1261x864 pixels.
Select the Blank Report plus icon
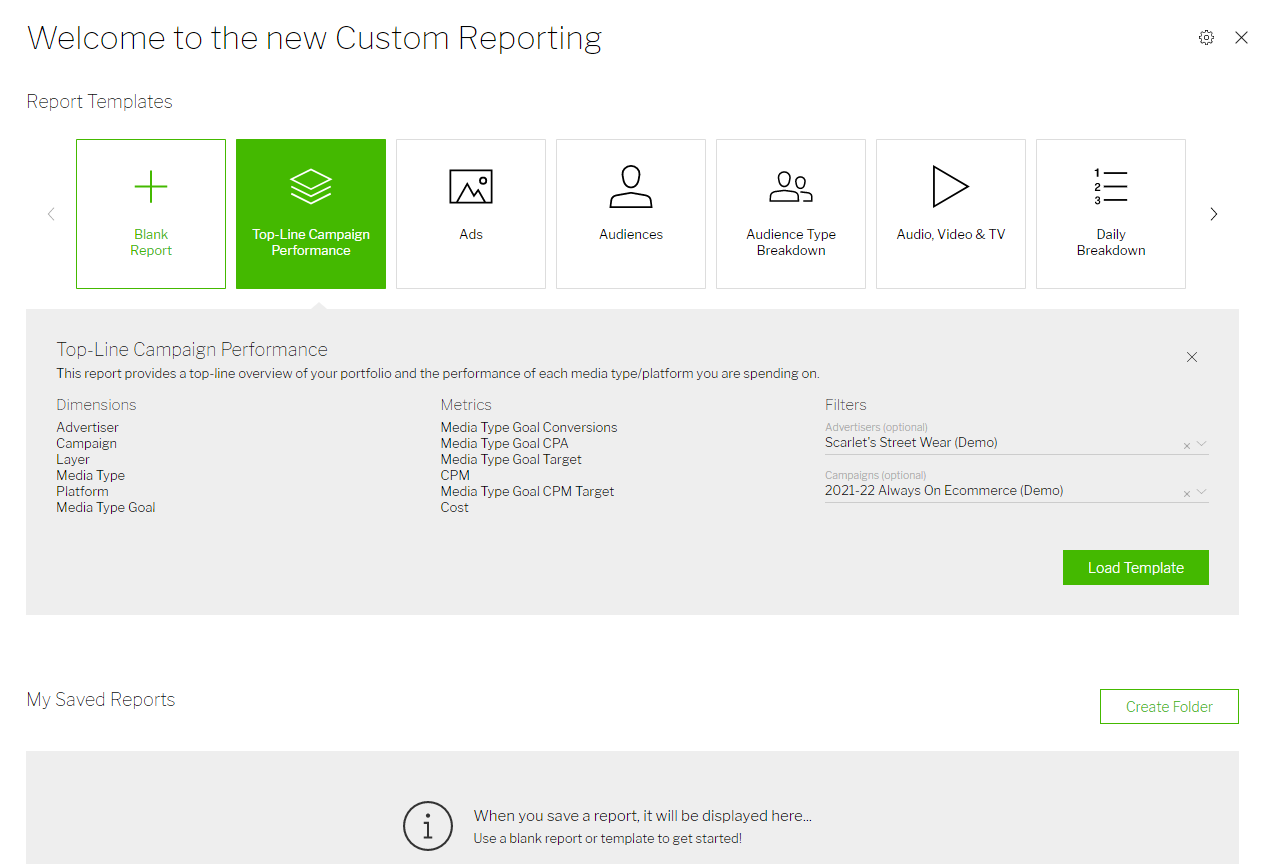click(x=151, y=187)
